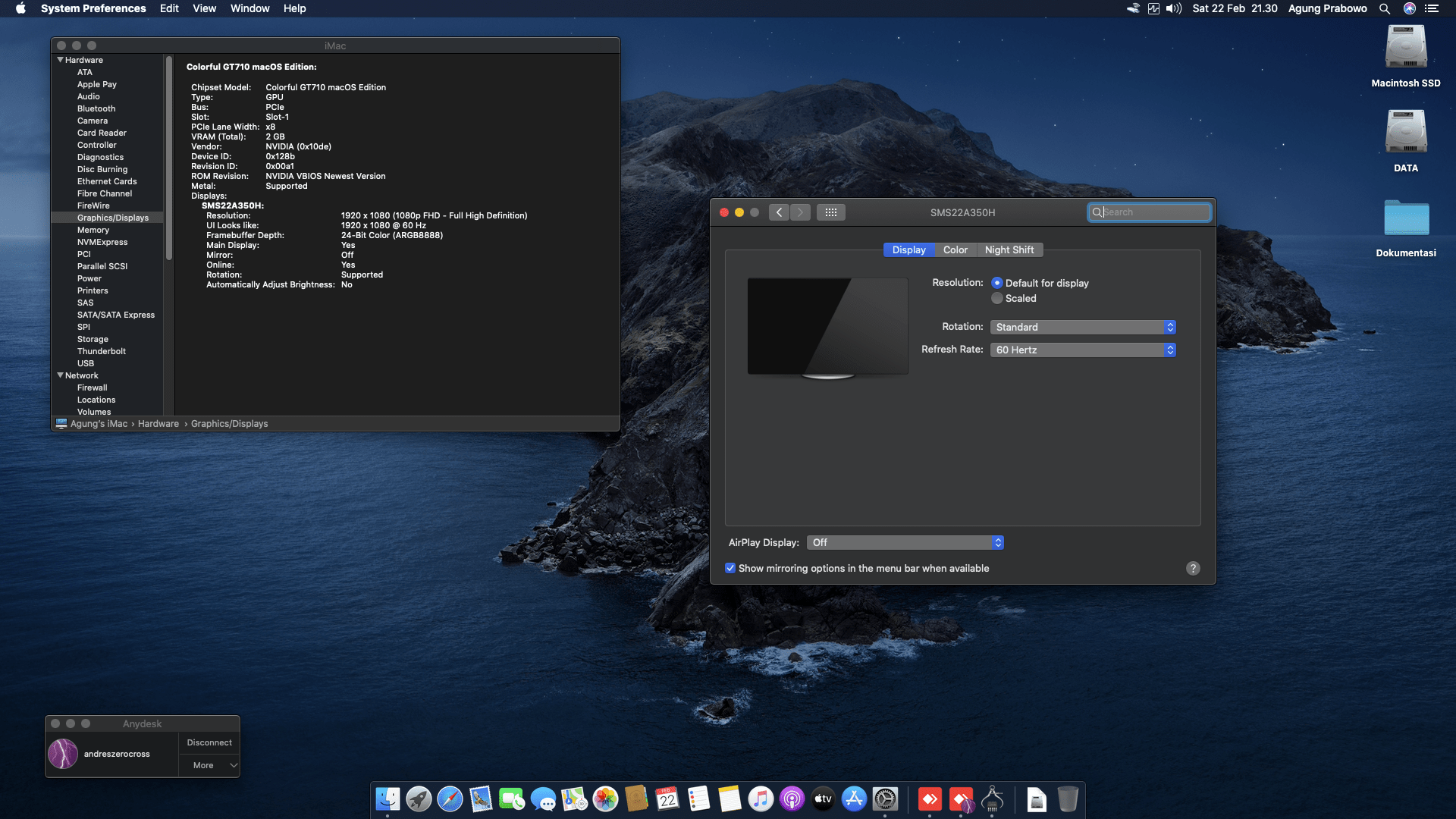Screen dimensions: 1456x819
Task: Click Hardware in the path bar
Action: tap(158, 424)
